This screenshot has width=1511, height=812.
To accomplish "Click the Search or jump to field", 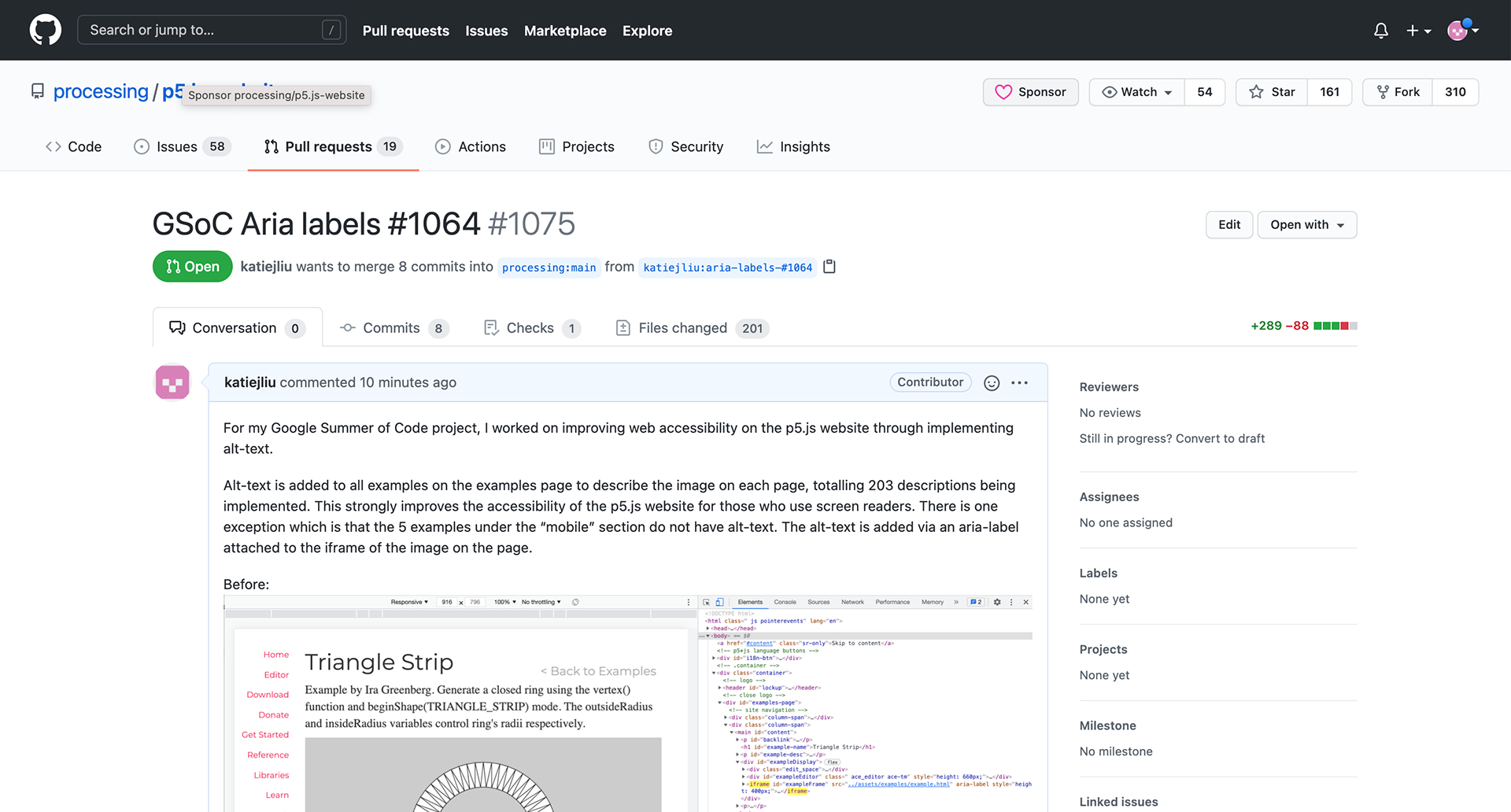I will (x=212, y=30).
